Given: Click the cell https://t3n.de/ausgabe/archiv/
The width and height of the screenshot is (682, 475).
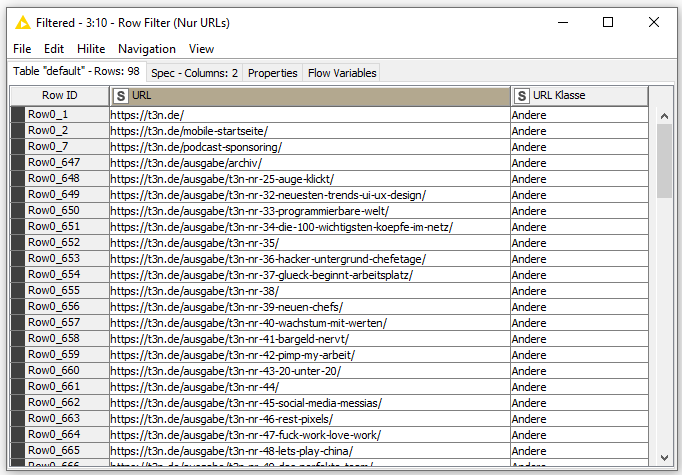Looking at the screenshot, I should tap(310, 163).
